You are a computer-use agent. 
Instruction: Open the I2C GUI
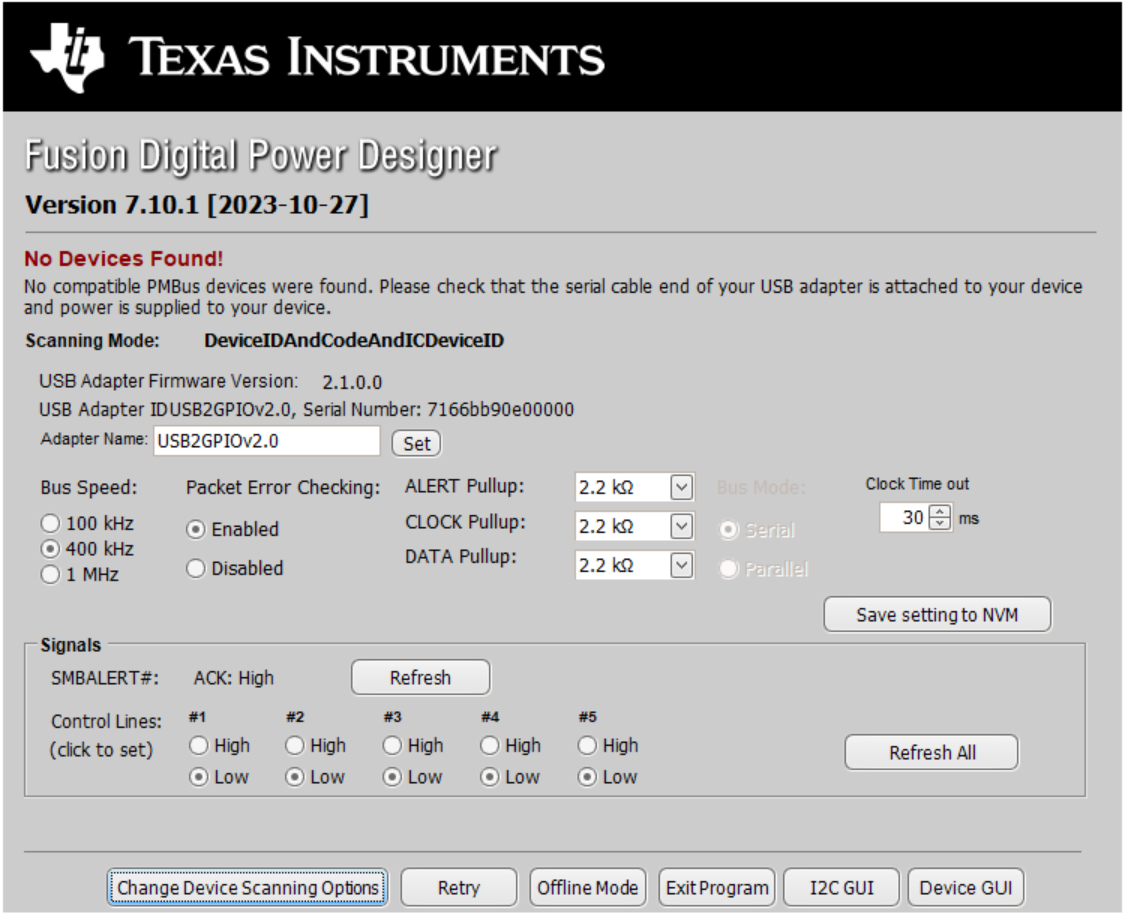coord(842,888)
